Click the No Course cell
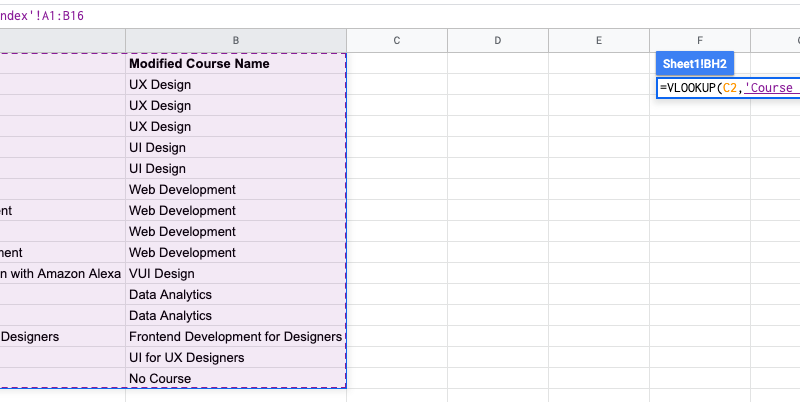 (x=160, y=379)
